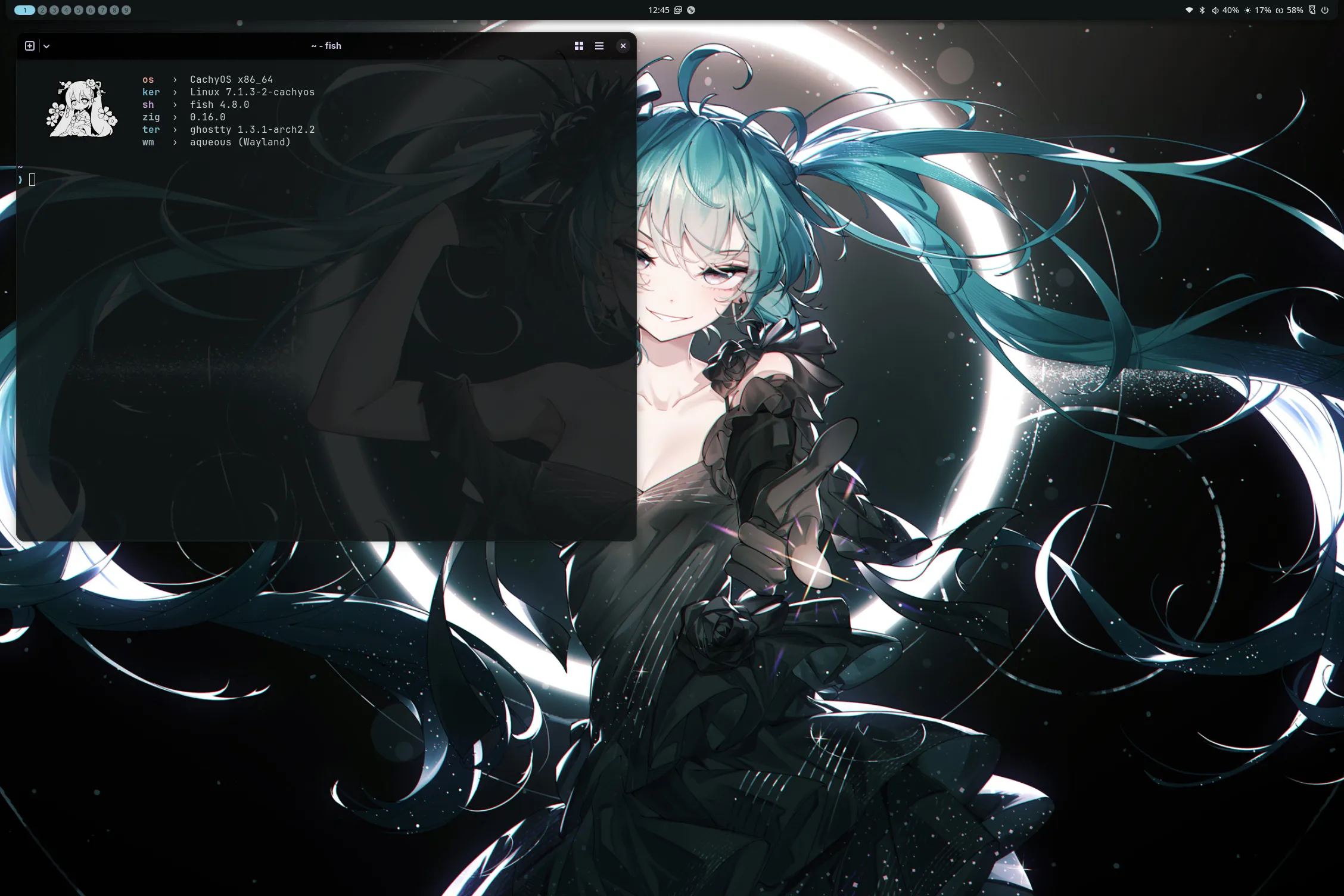The image size is (1344, 896).
Task: Open the terminal tab overview grid
Action: (578, 46)
